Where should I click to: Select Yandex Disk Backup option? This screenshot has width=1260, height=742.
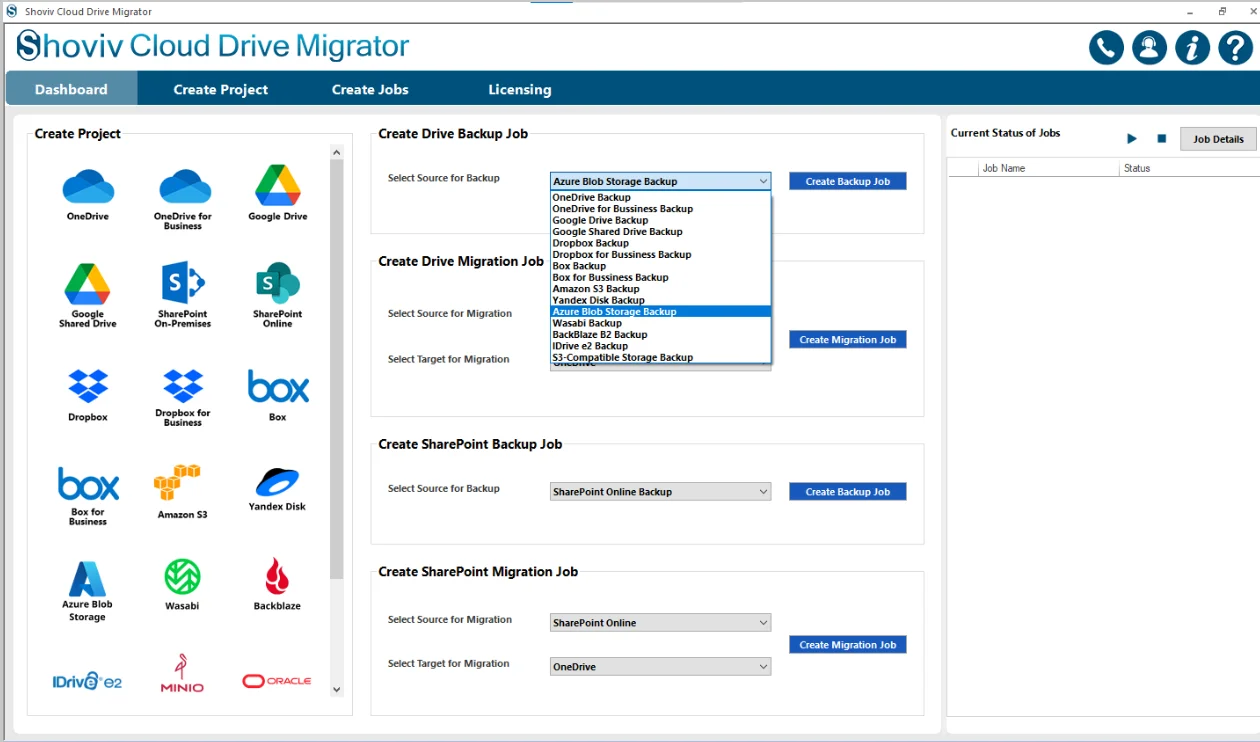click(661, 300)
